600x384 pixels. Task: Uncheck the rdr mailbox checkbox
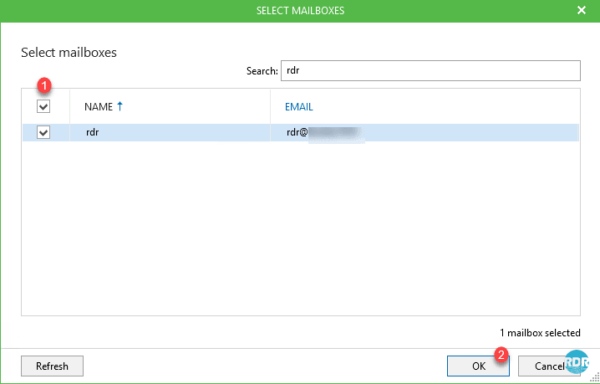tap(43, 133)
